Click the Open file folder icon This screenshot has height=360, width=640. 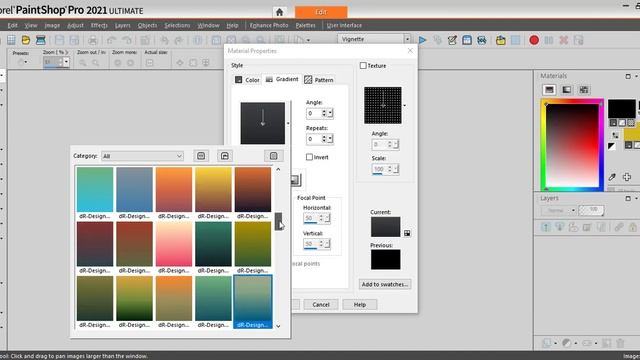pos(26,40)
